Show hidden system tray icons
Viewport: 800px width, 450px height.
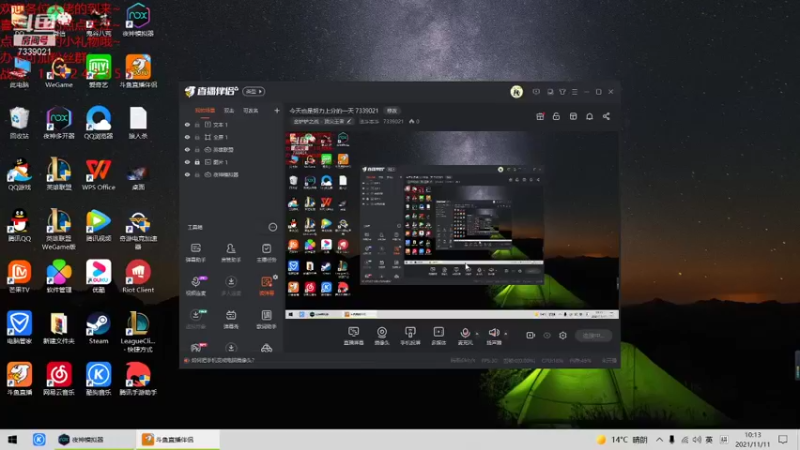point(660,439)
